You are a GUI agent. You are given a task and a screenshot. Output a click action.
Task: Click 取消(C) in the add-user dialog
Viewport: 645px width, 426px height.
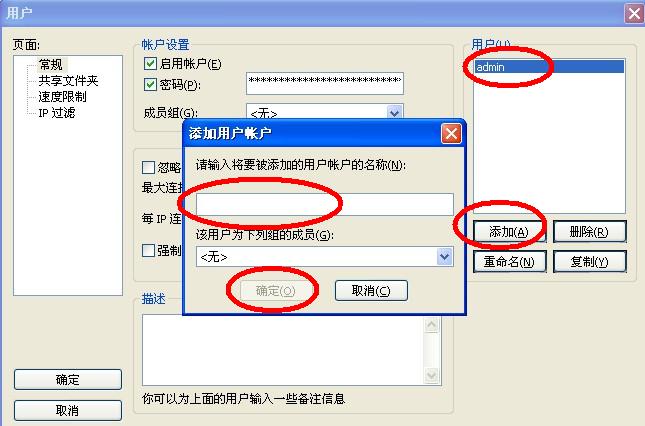point(371,291)
